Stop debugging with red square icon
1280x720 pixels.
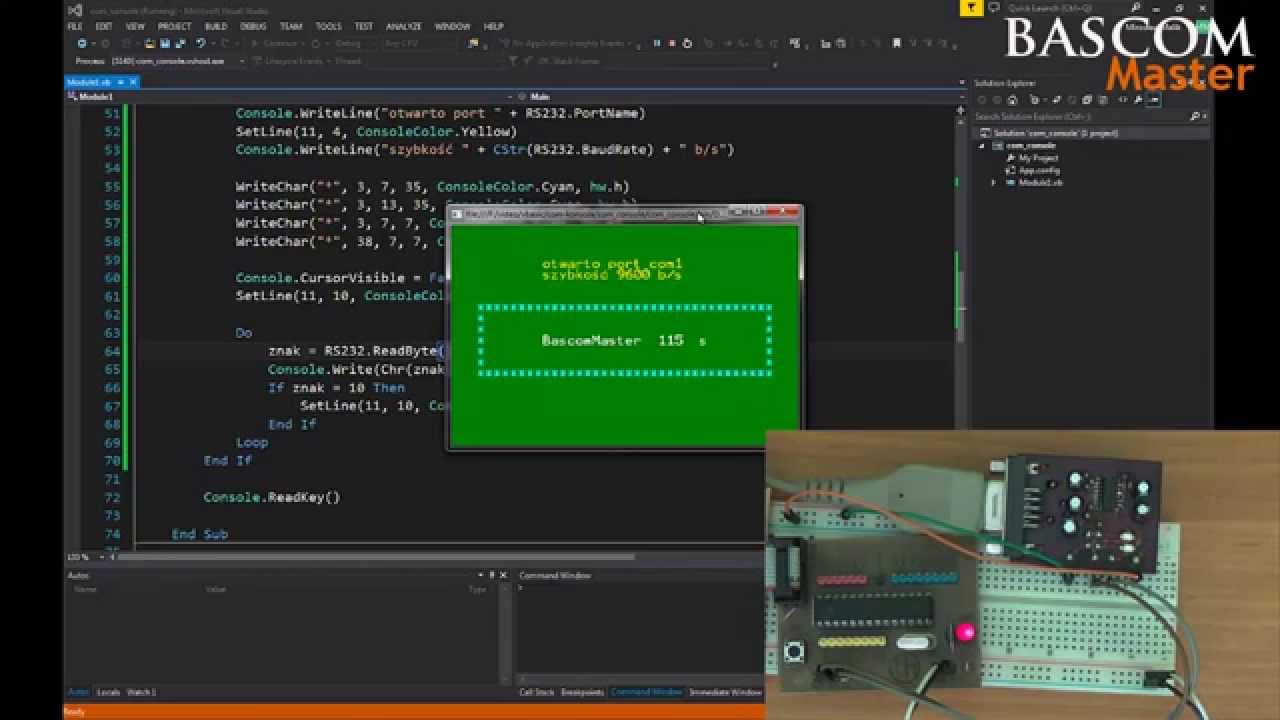(672, 44)
